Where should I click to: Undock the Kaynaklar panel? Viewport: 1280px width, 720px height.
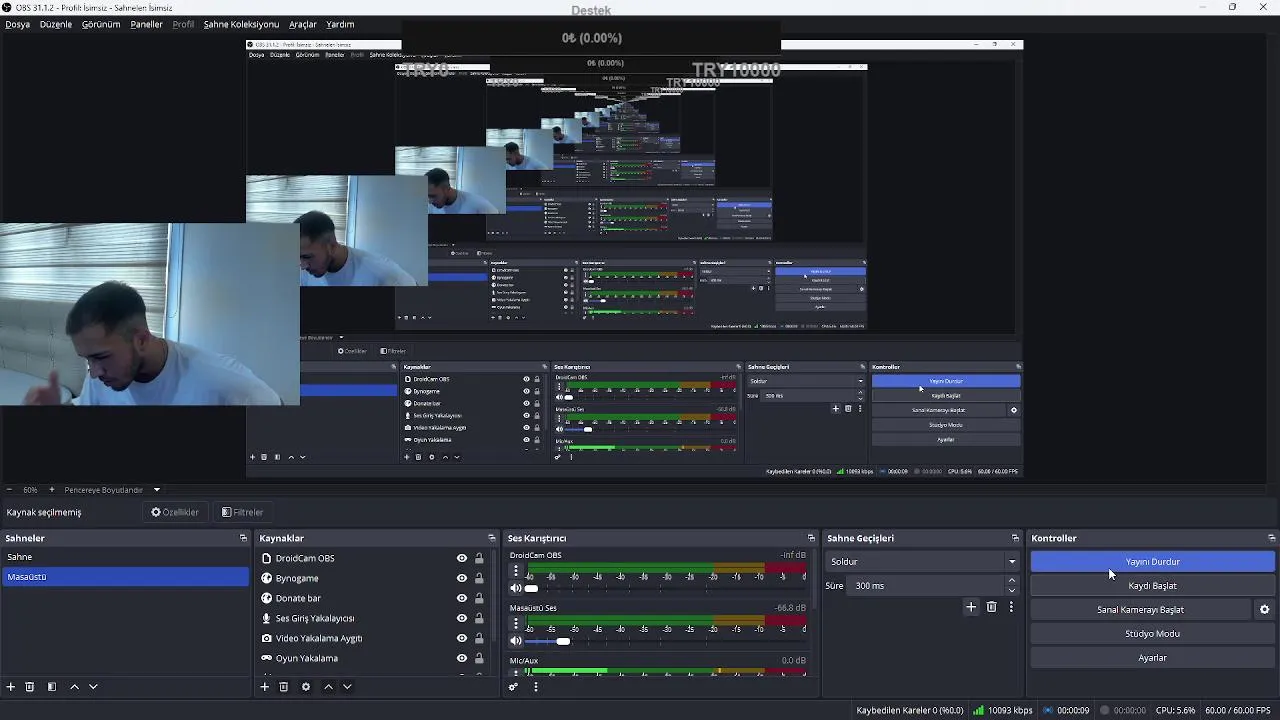click(491, 538)
